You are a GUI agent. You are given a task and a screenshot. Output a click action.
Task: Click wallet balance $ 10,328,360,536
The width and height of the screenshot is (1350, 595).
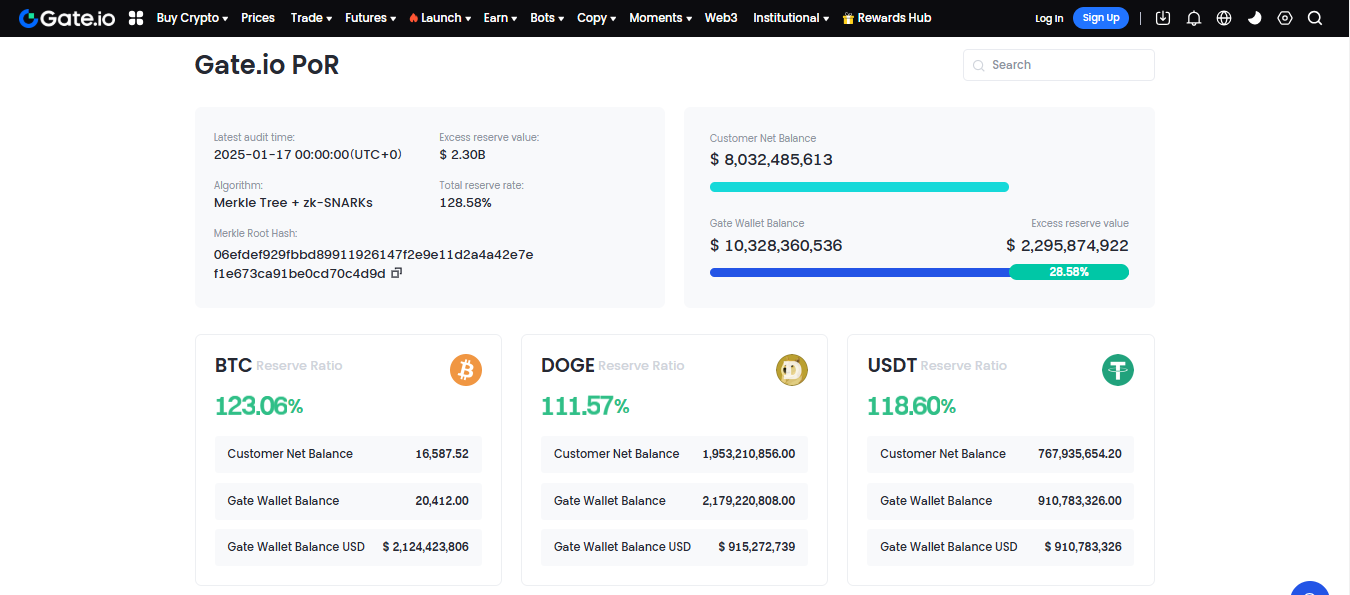coord(776,245)
